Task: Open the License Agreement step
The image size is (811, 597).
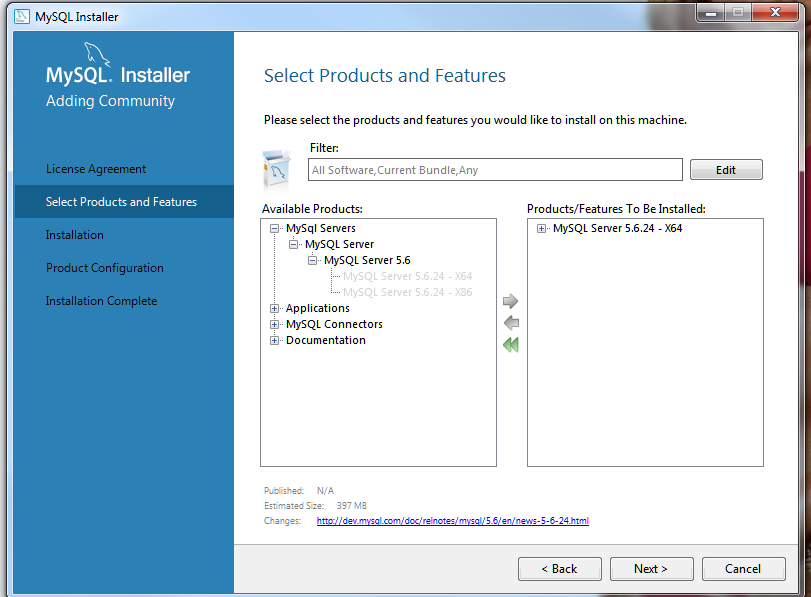Action: coord(96,169)
